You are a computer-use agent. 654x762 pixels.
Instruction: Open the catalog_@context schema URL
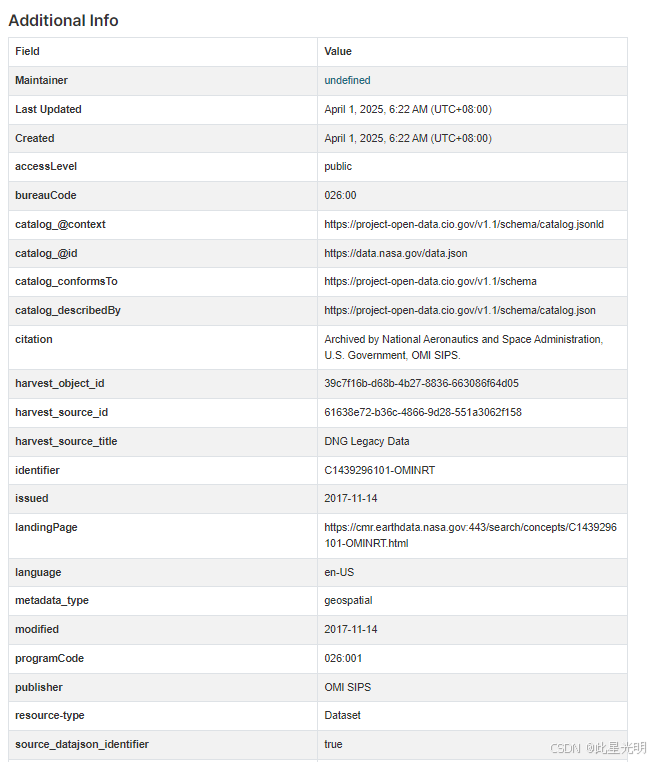click(463, 224)
